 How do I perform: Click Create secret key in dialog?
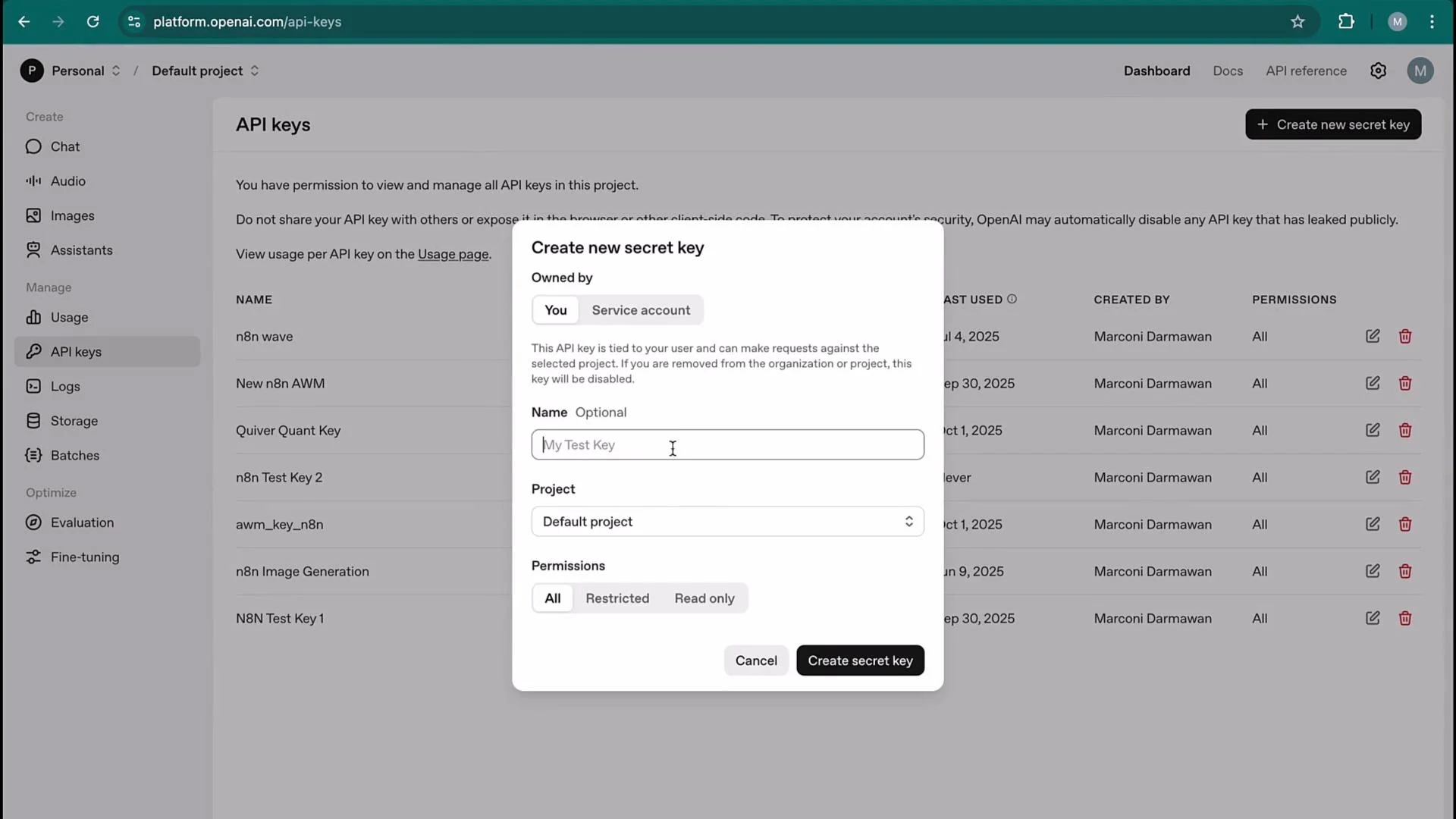tap(860, 661)
